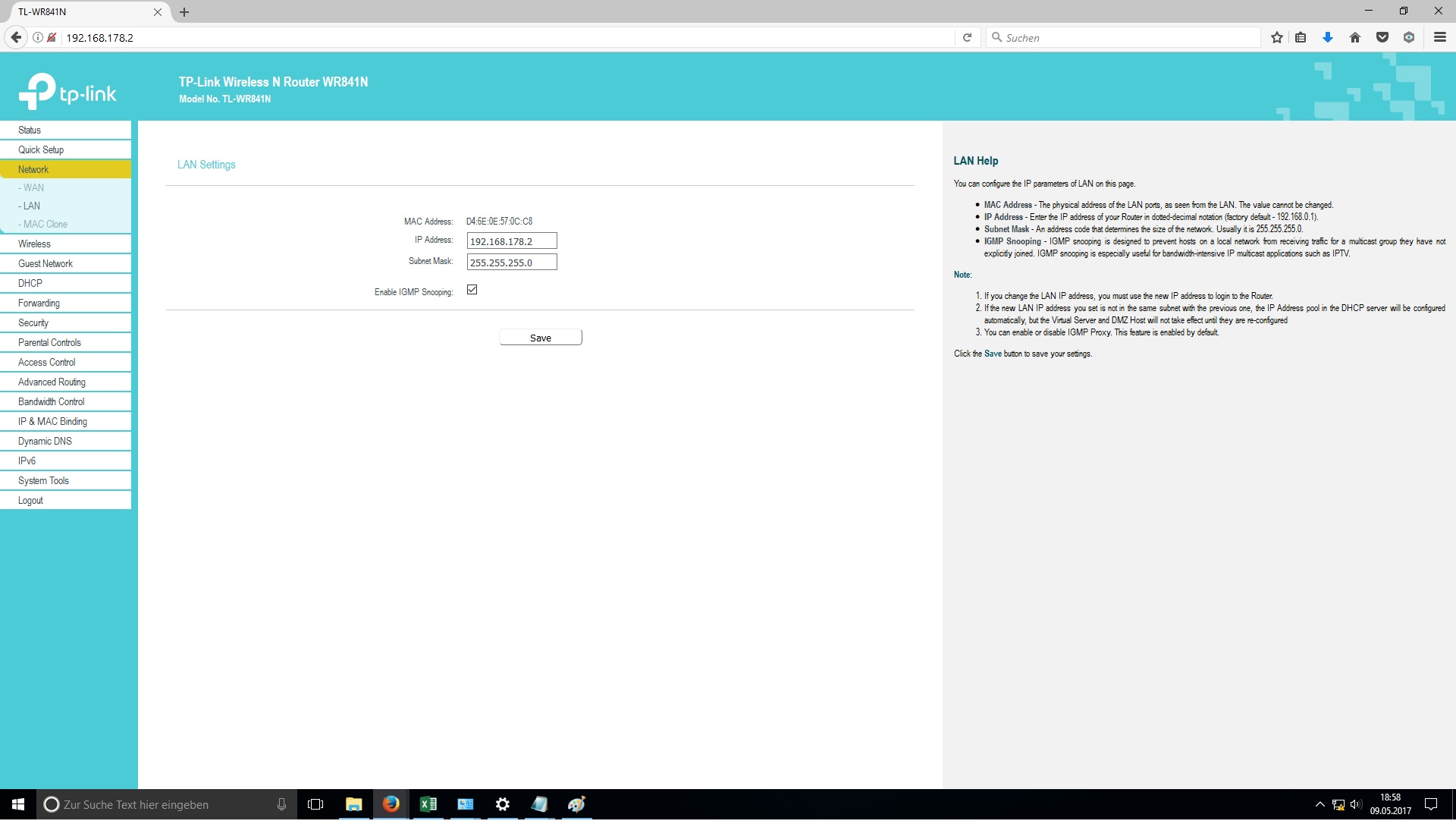Toggle Enable IGMP Snooping checkbox

(472, 290)
